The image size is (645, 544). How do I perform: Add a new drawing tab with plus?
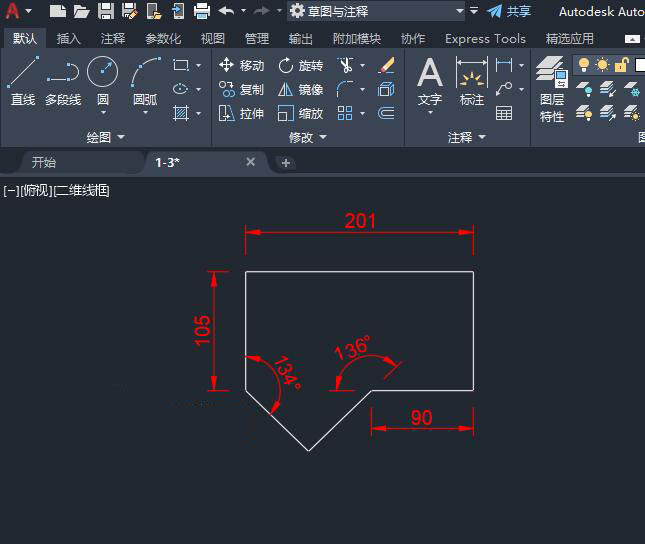(x=286, y=163)
